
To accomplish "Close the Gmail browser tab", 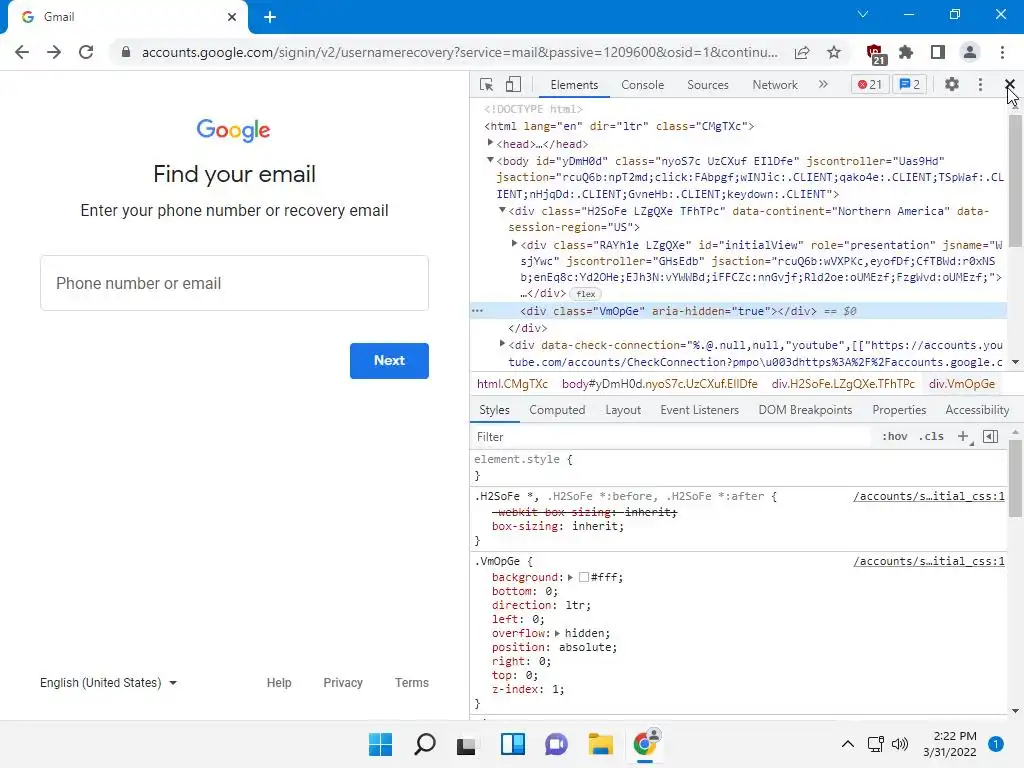I will 231,17.
